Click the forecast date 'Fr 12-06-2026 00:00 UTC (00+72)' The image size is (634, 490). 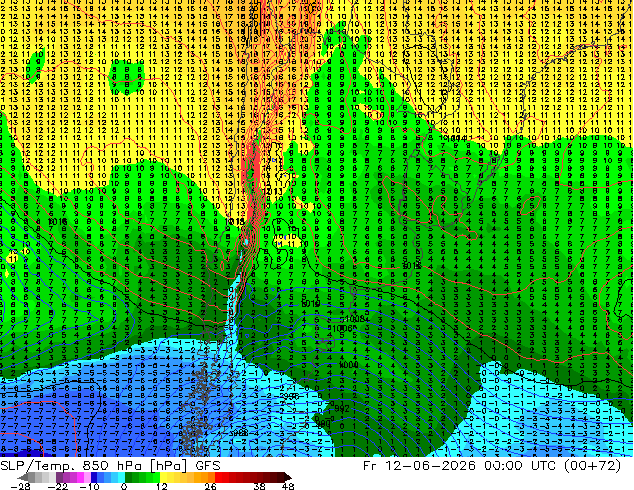(492, 466)
